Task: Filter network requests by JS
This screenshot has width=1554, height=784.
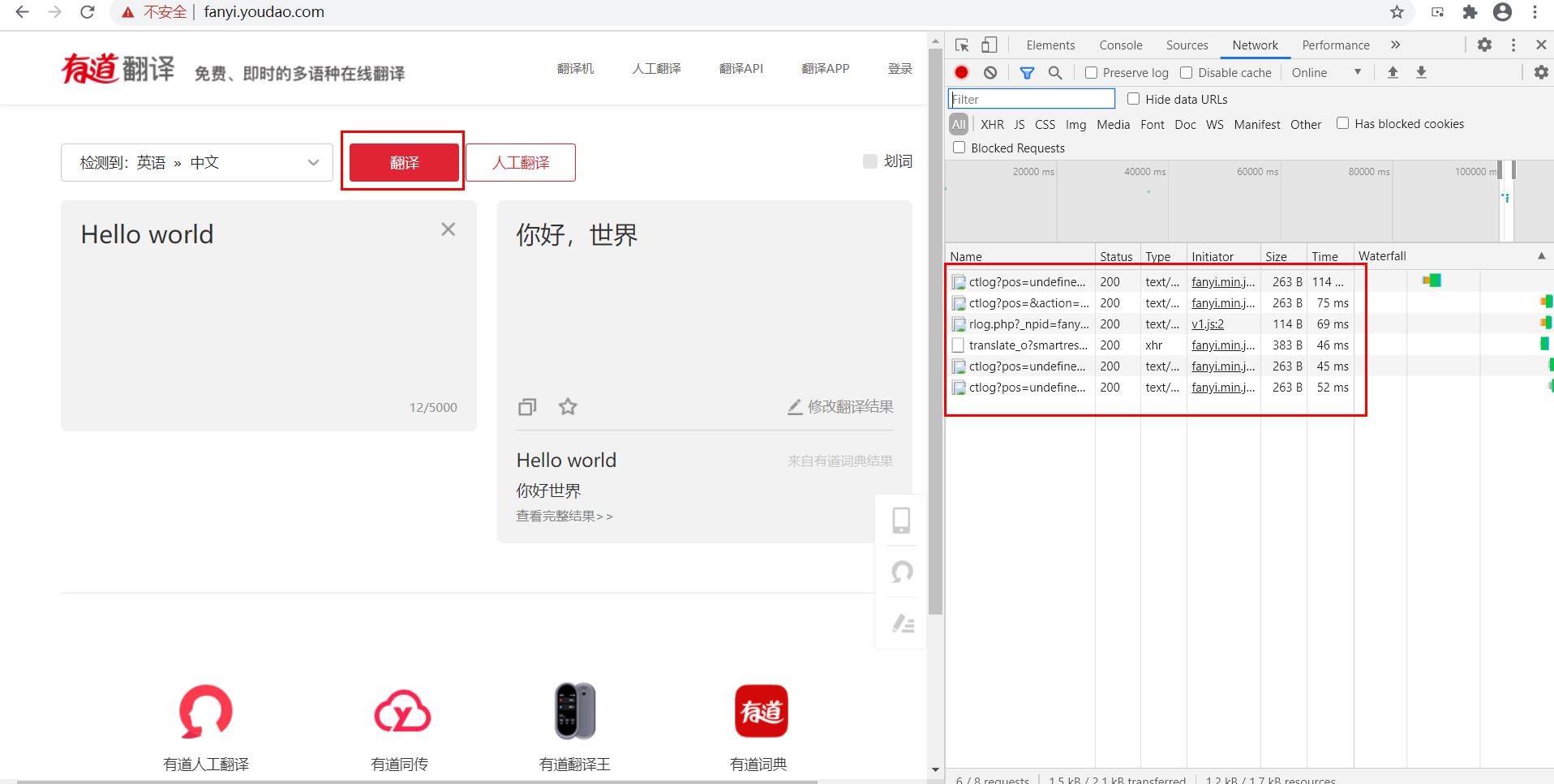Action: click(x=1020, y=124)
